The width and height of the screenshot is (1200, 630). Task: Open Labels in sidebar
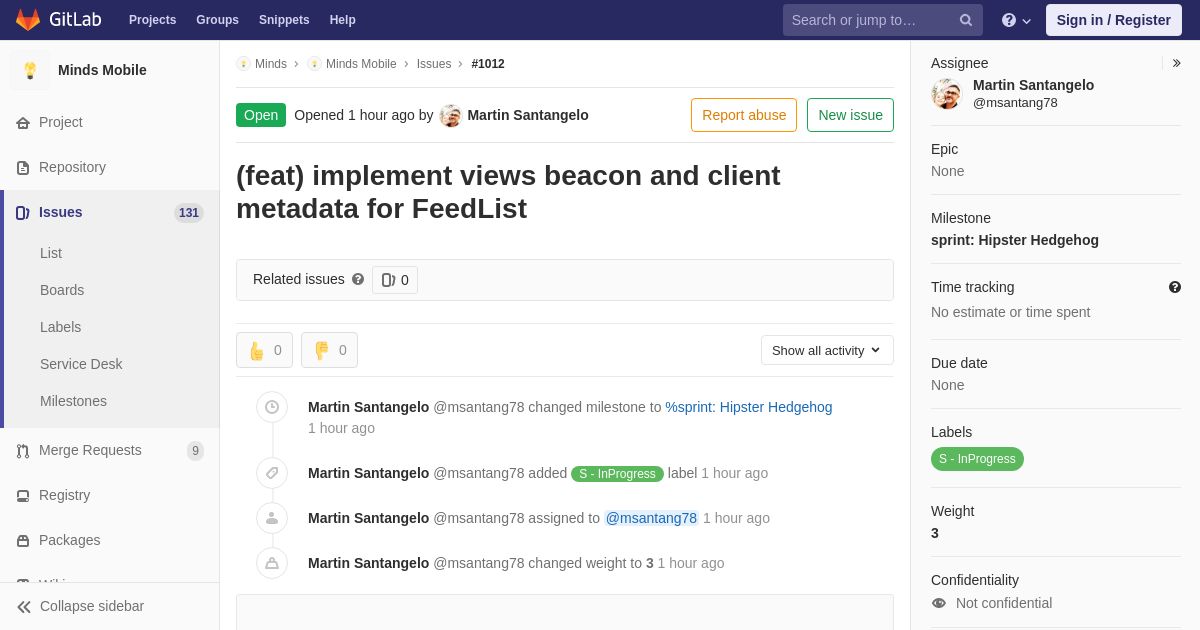[60, 327]
